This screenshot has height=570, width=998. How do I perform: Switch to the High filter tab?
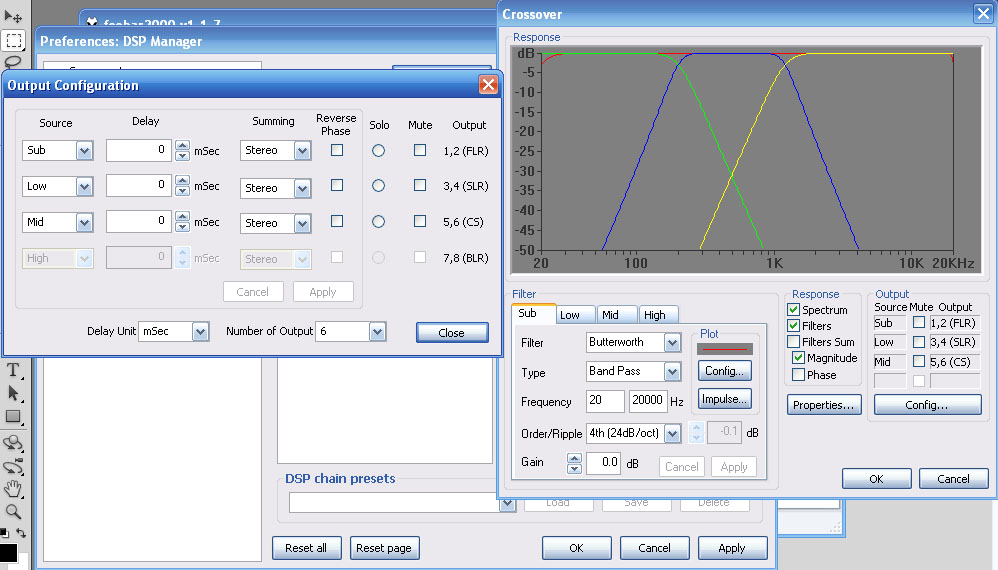(x=655, y=315)
